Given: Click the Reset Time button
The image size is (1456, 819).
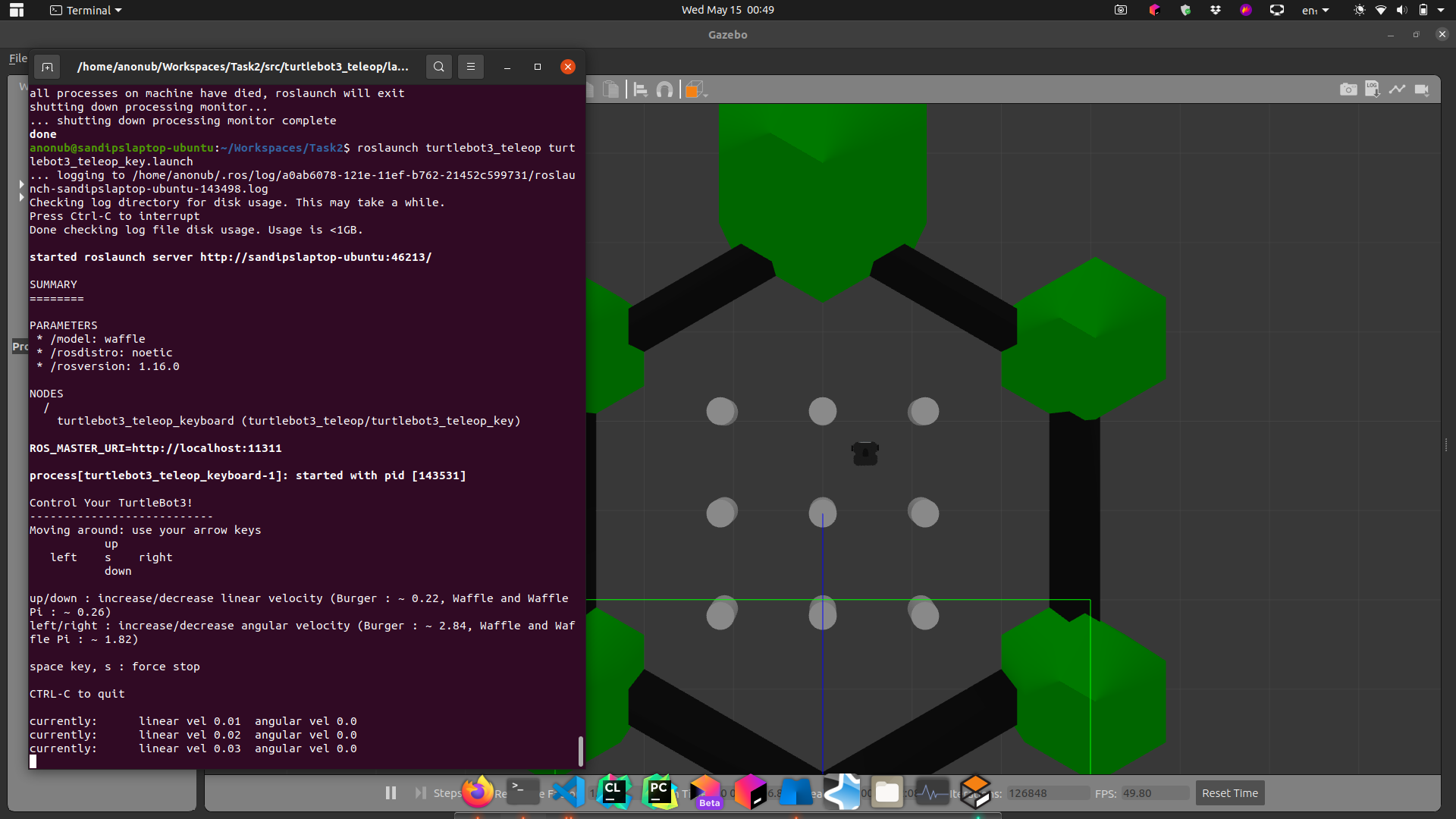Looking at the screenshot, I should click(1229, 792).
